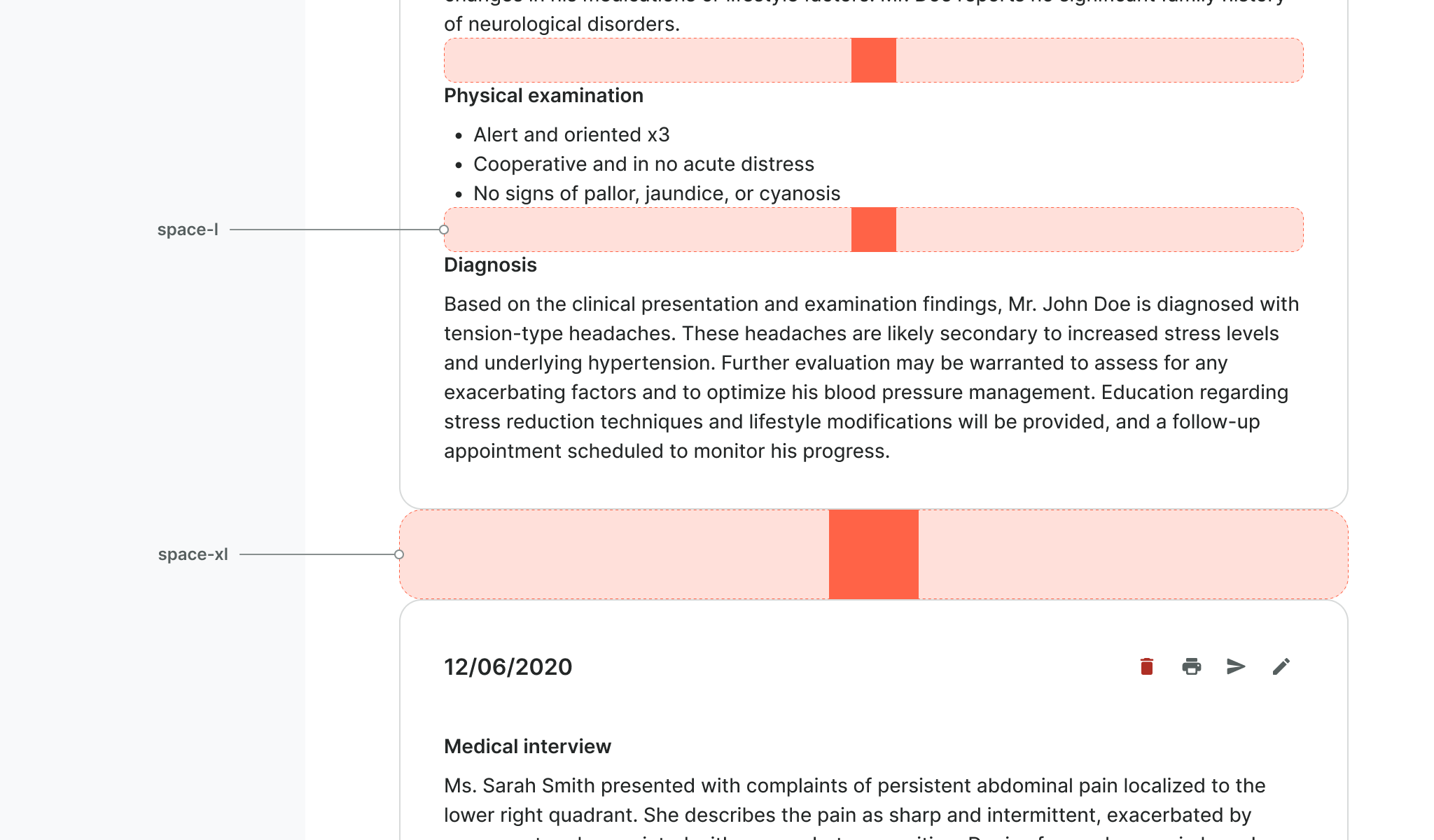Click large dark orange square between cards
This screenshot has height=840, width=1434.
(873, 554)
